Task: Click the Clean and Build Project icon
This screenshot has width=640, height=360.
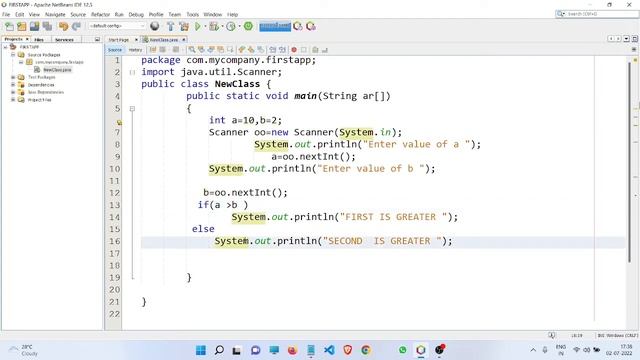Action: [x=184, y=27]
